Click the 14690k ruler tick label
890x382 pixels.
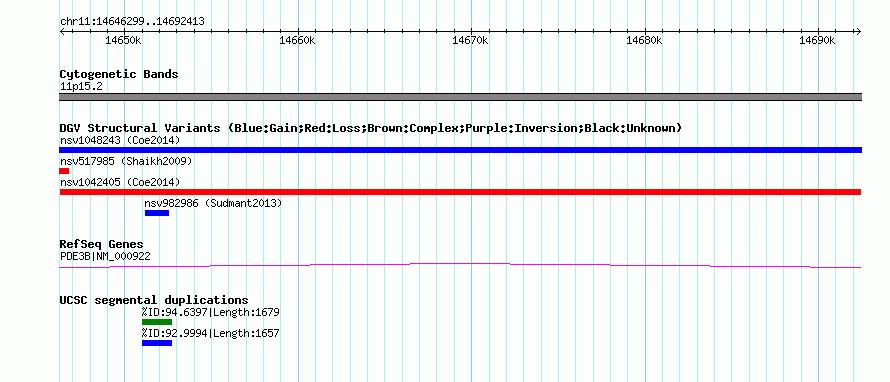point(817,41)
